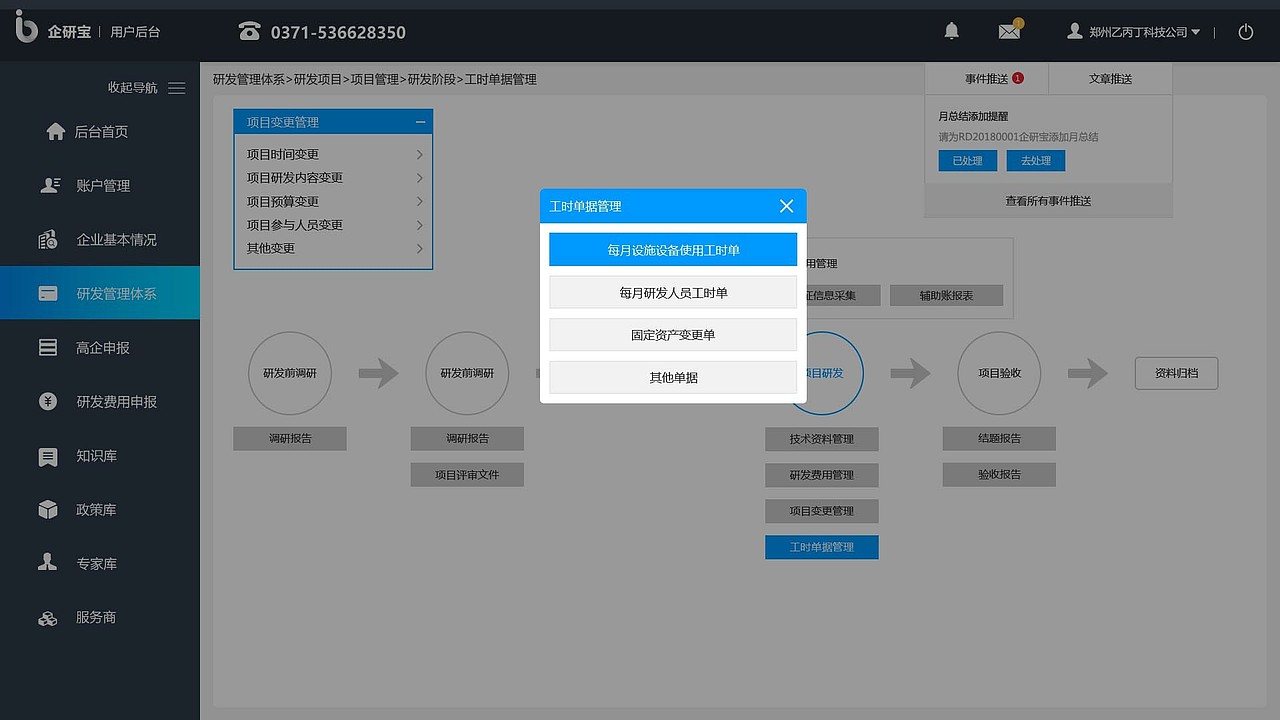
Task: Click the 去处理 button
Action: [1036, 160]
